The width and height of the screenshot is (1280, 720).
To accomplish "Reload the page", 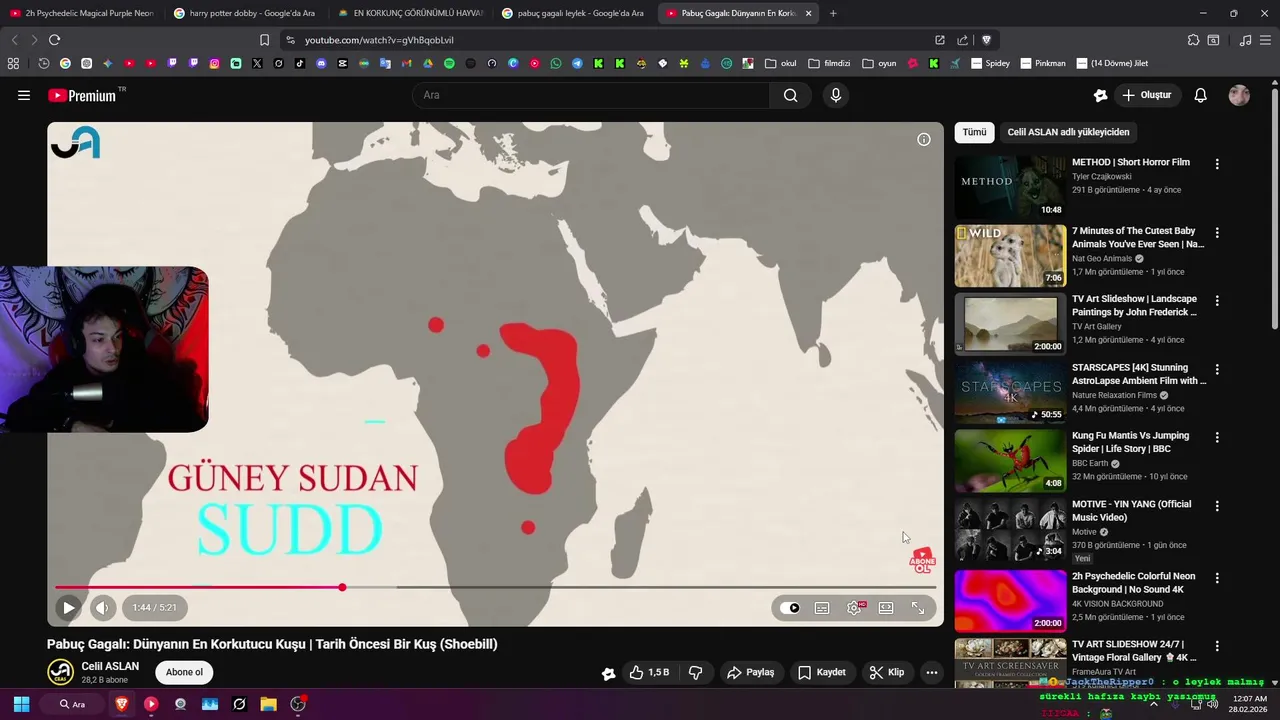I will point(54,40).
